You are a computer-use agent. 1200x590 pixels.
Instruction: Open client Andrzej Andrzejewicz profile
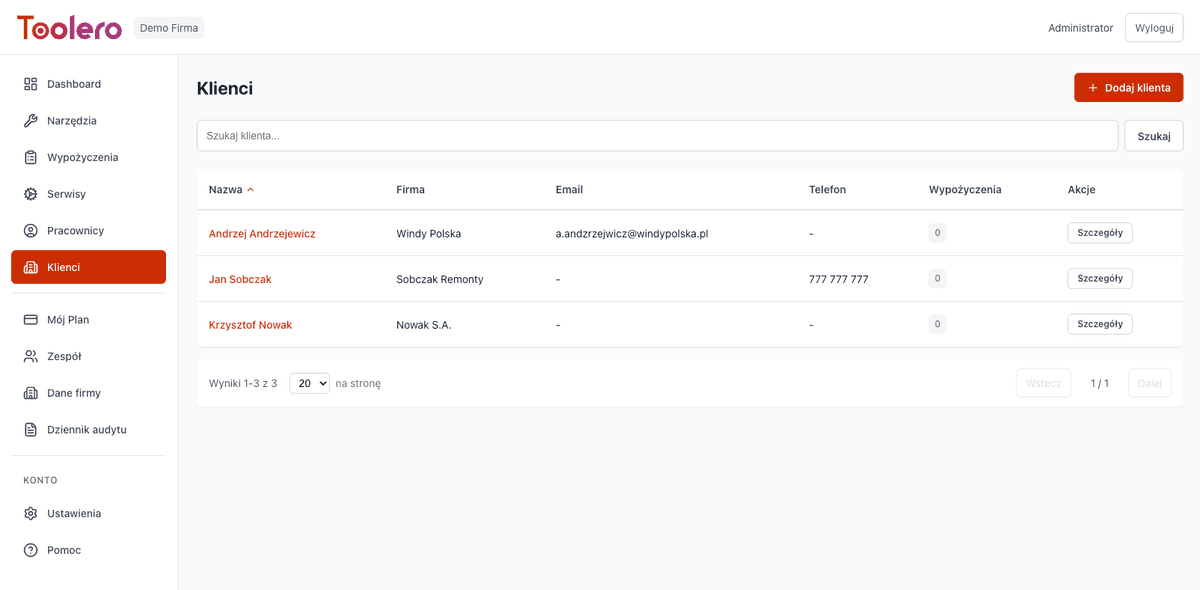tap(261, 233)
